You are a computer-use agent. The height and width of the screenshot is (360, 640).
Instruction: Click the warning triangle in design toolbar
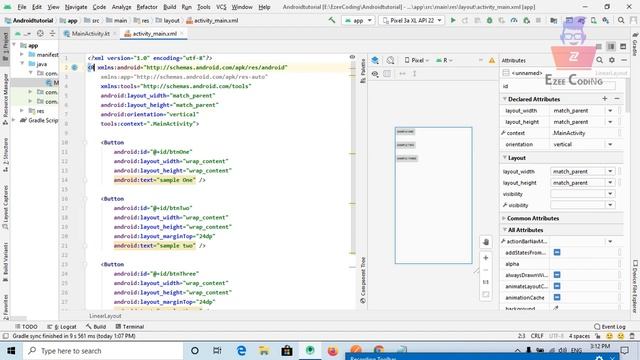click(492, 60)
